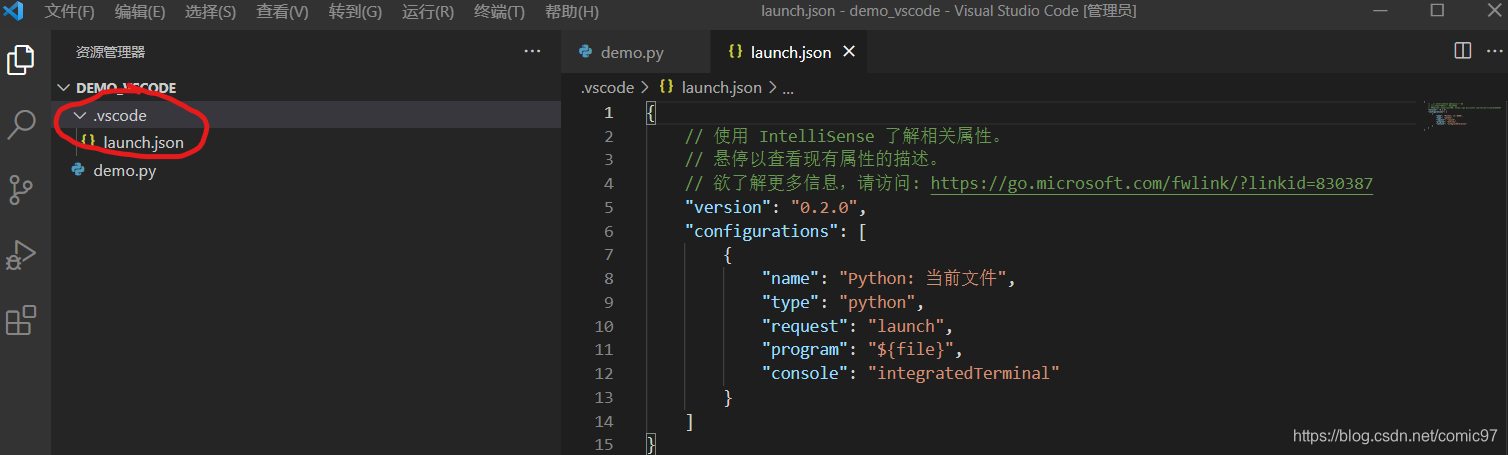Open the 文件(F) menu

pyautogui.click(x=70, y=12)
